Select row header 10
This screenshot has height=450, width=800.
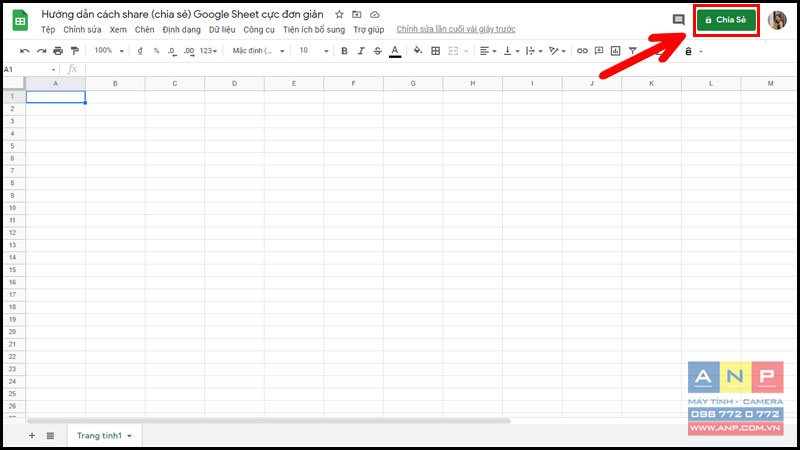pos(12,208)
